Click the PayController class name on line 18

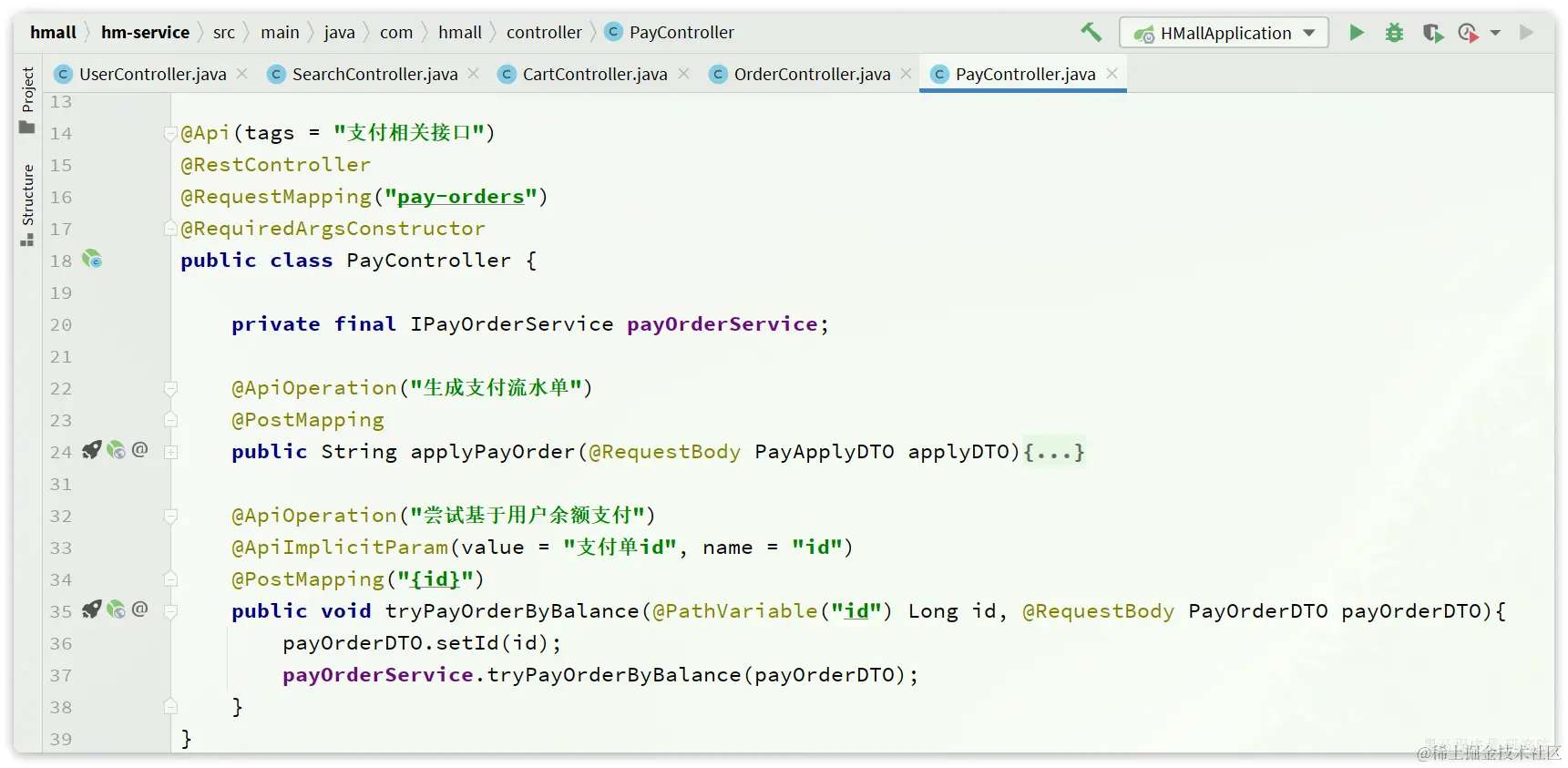(428, 261)
